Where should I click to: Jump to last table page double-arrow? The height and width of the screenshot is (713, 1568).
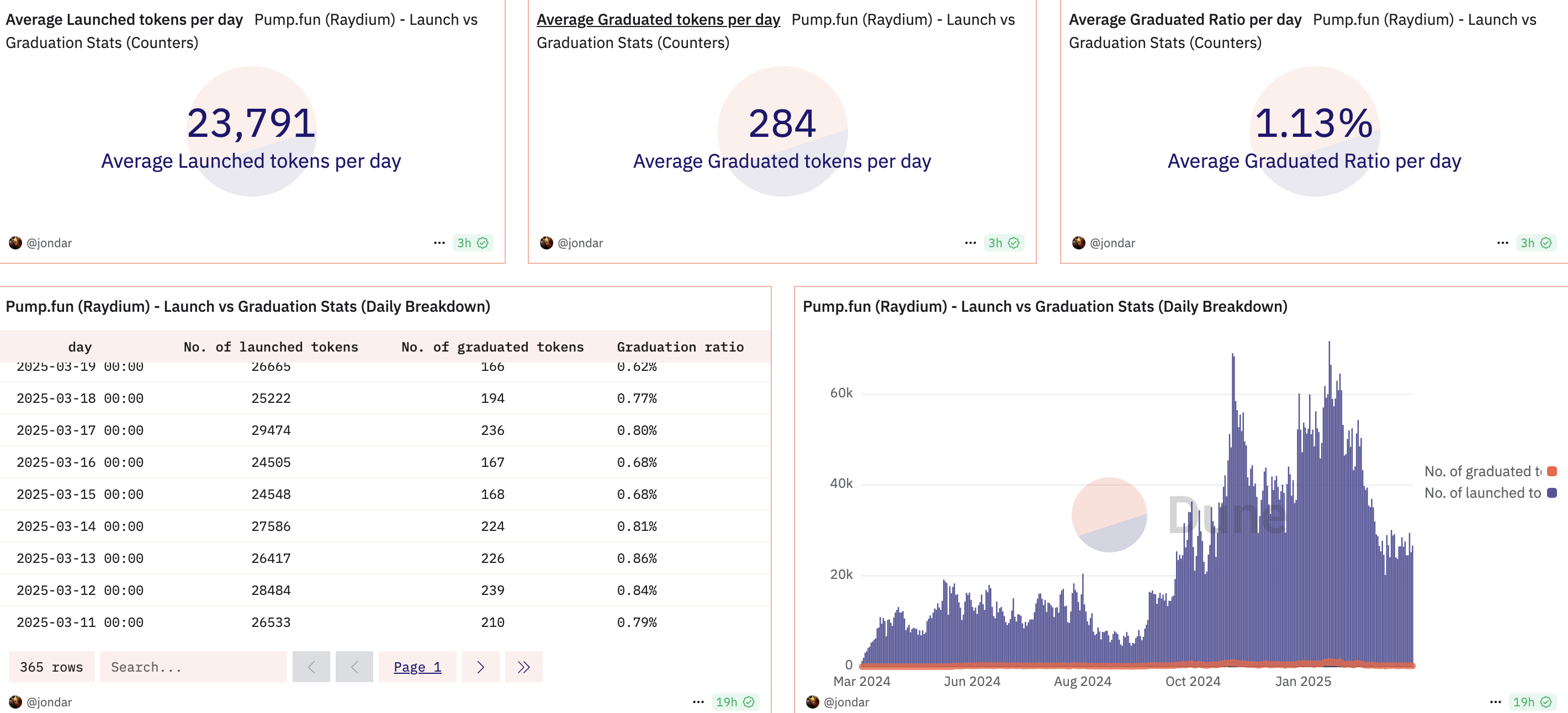click(x=523, y=667)
